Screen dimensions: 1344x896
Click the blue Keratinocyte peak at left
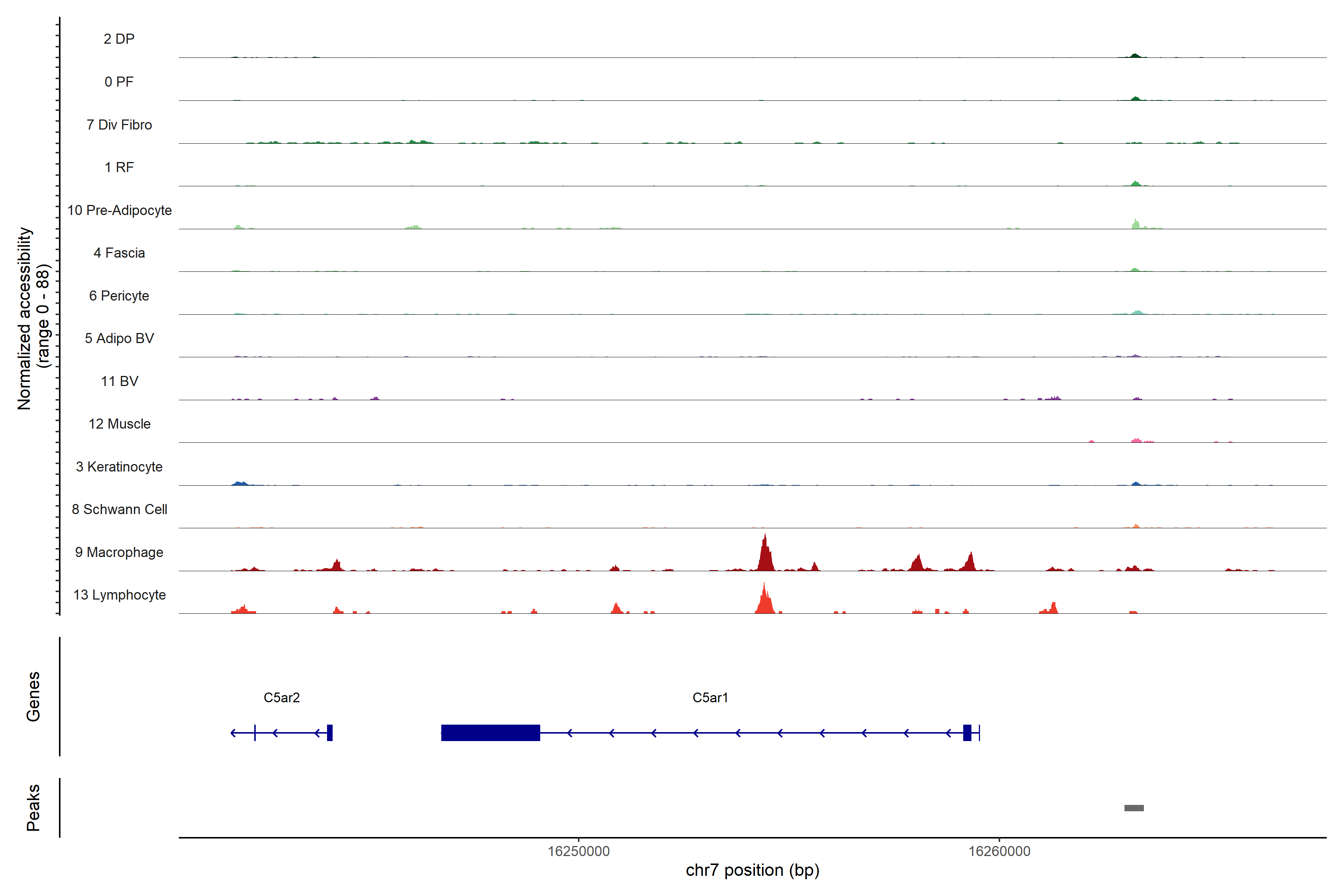tap(239, 483)
